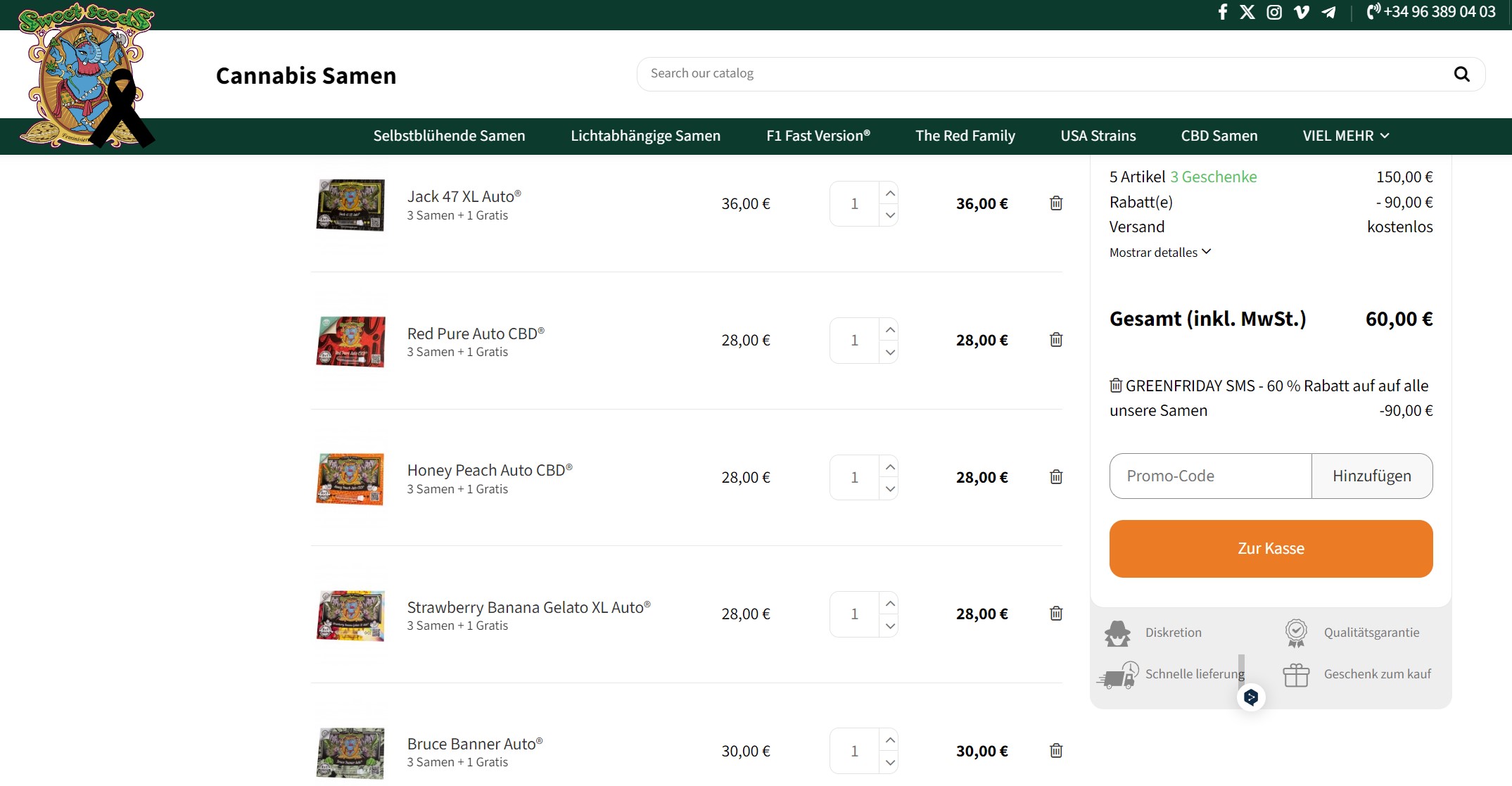Open Lichtabhängige Samen menu
The width and height of the screenshot is (1512, 786).
coord(645,136)
